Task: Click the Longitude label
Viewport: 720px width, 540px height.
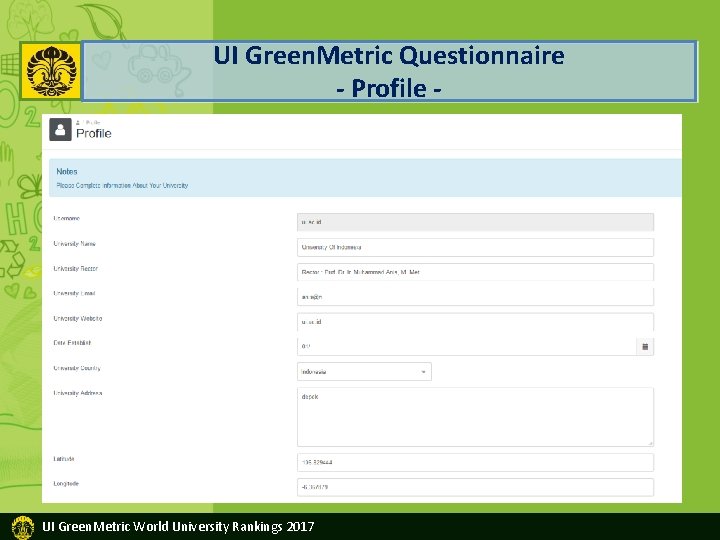Action: pos(66,484)
